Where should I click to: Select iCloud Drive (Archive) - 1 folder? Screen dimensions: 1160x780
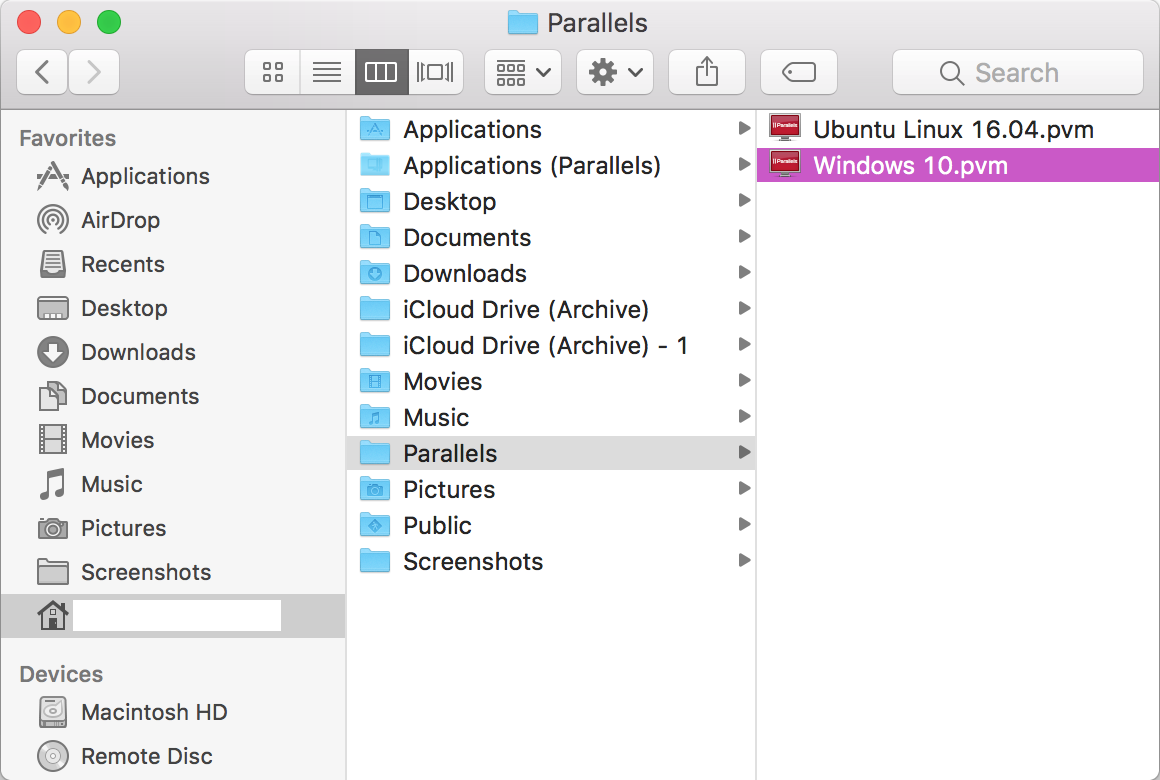(545, 345)
